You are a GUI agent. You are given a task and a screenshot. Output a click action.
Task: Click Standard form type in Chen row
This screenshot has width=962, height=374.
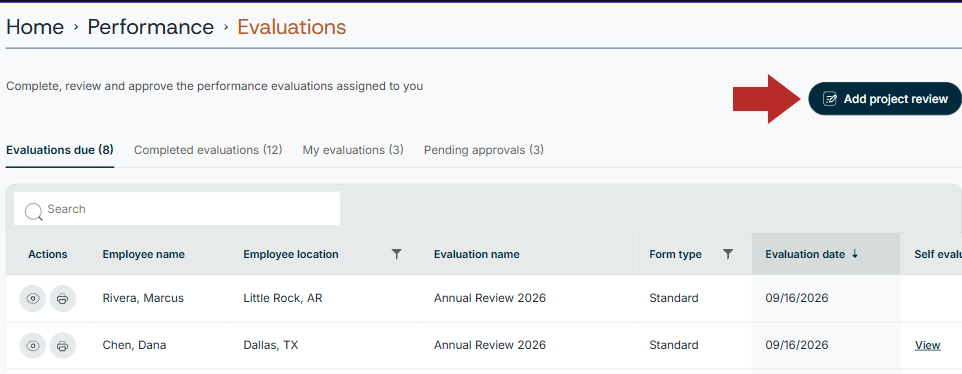[x=674, y=345]
